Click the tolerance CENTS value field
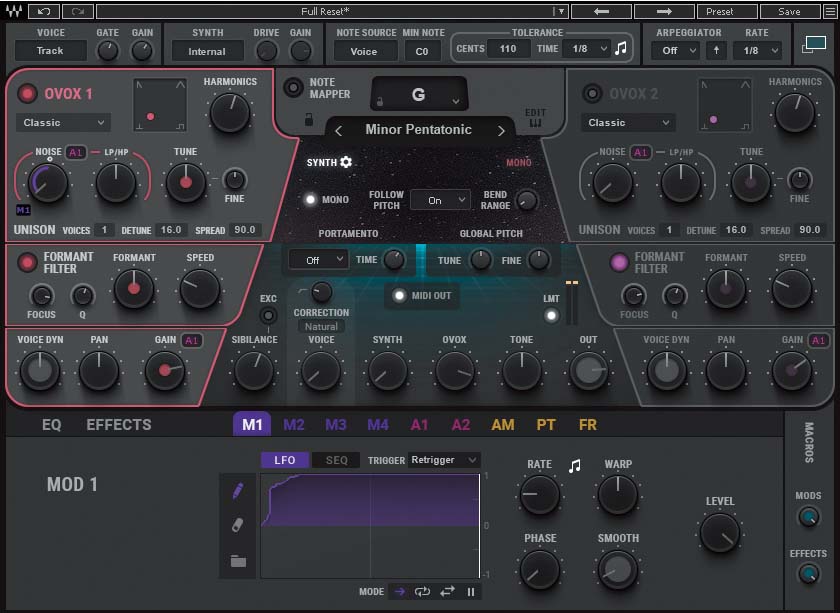Screen dimensions: 840x613 (507, 49)
